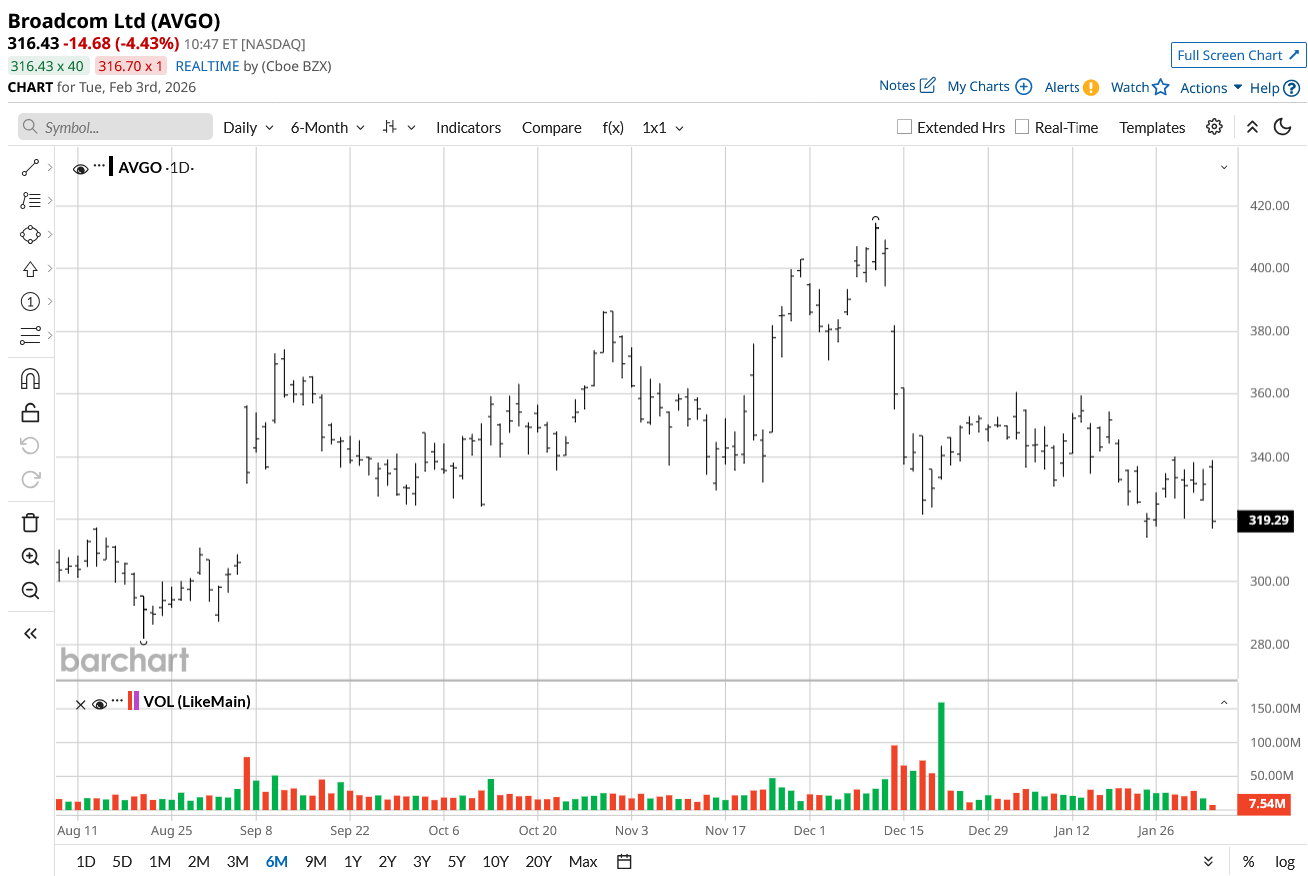Toggle the log scale button
This screenshot has width=1308, height=876.
tap(1285, 861)
